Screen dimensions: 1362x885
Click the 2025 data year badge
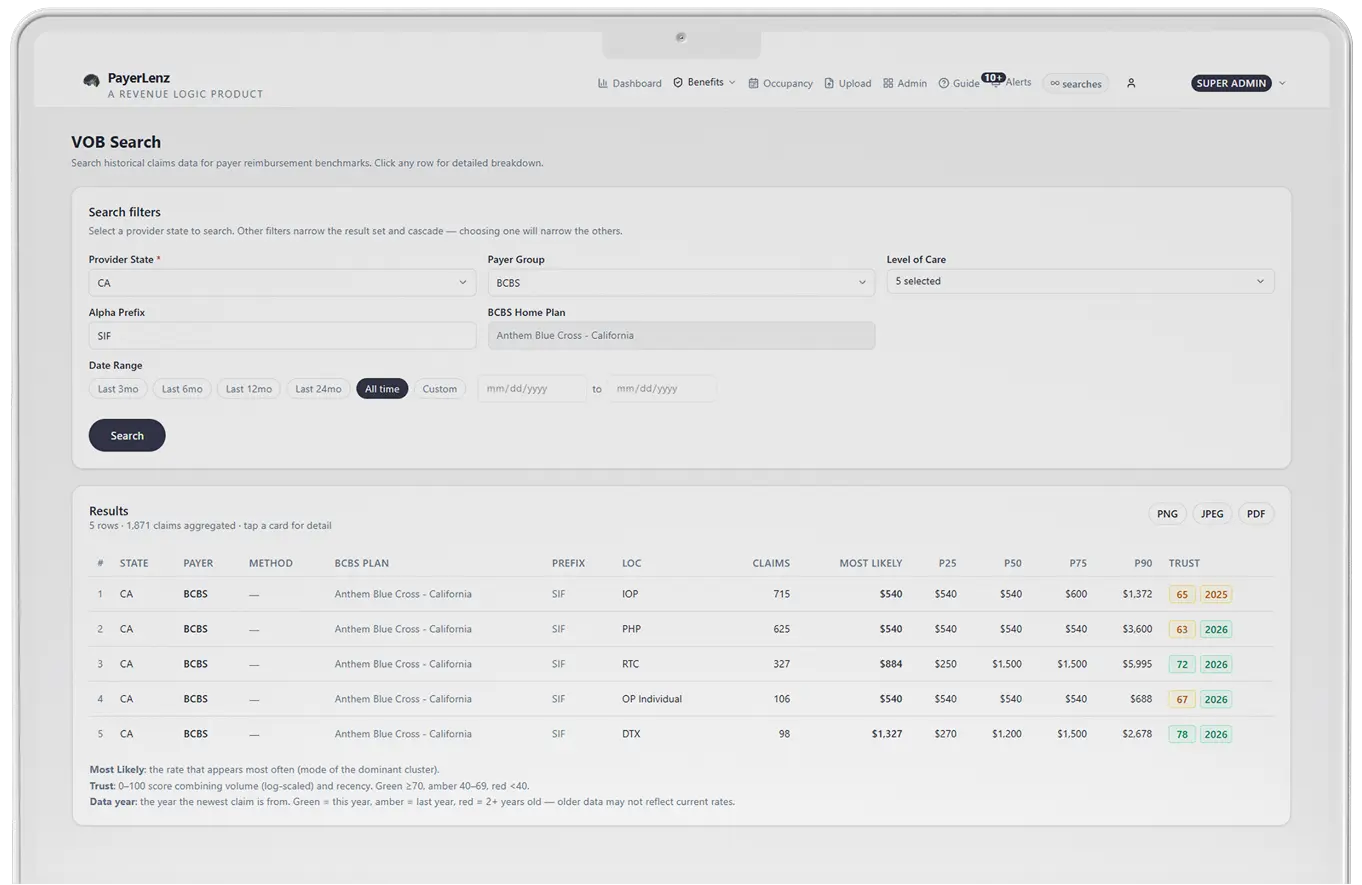point(1216,594)
